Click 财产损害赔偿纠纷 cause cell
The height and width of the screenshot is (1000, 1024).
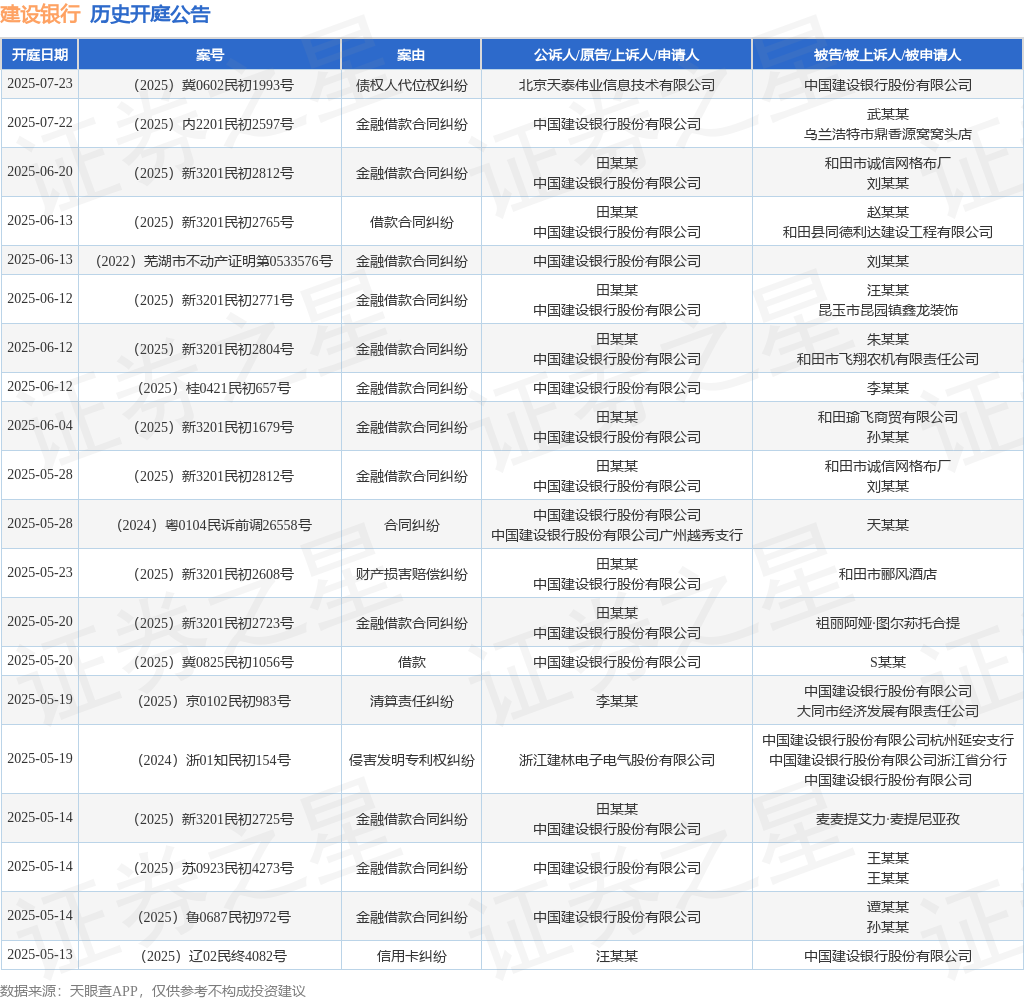411,574
